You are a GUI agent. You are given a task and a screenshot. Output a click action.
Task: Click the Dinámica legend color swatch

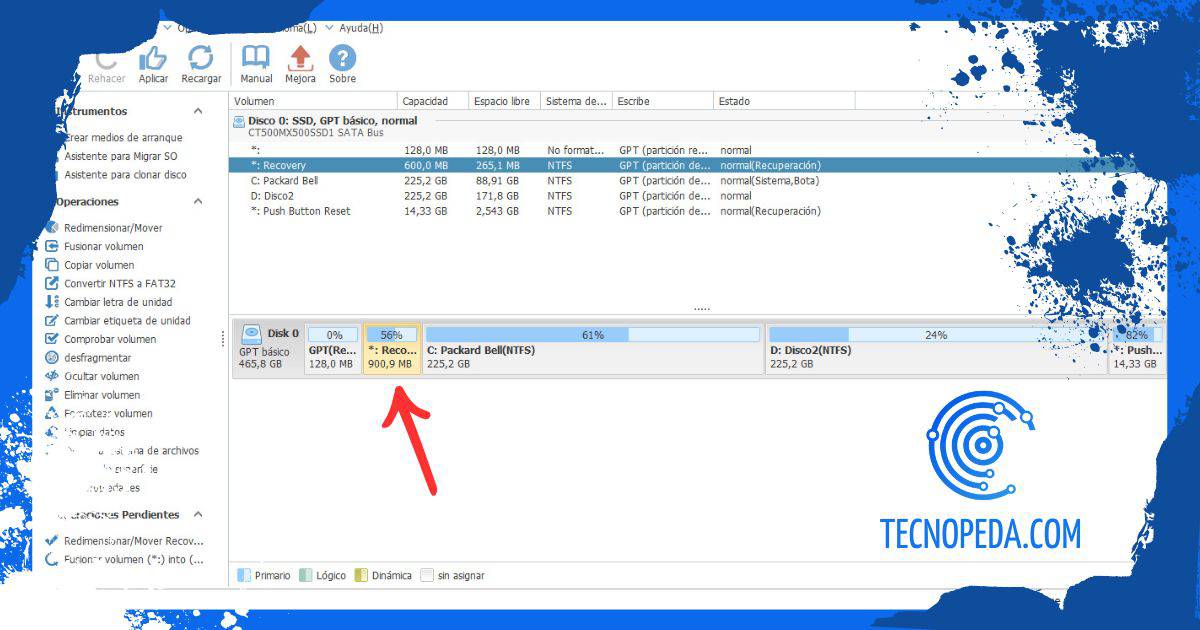coord(361,575)
